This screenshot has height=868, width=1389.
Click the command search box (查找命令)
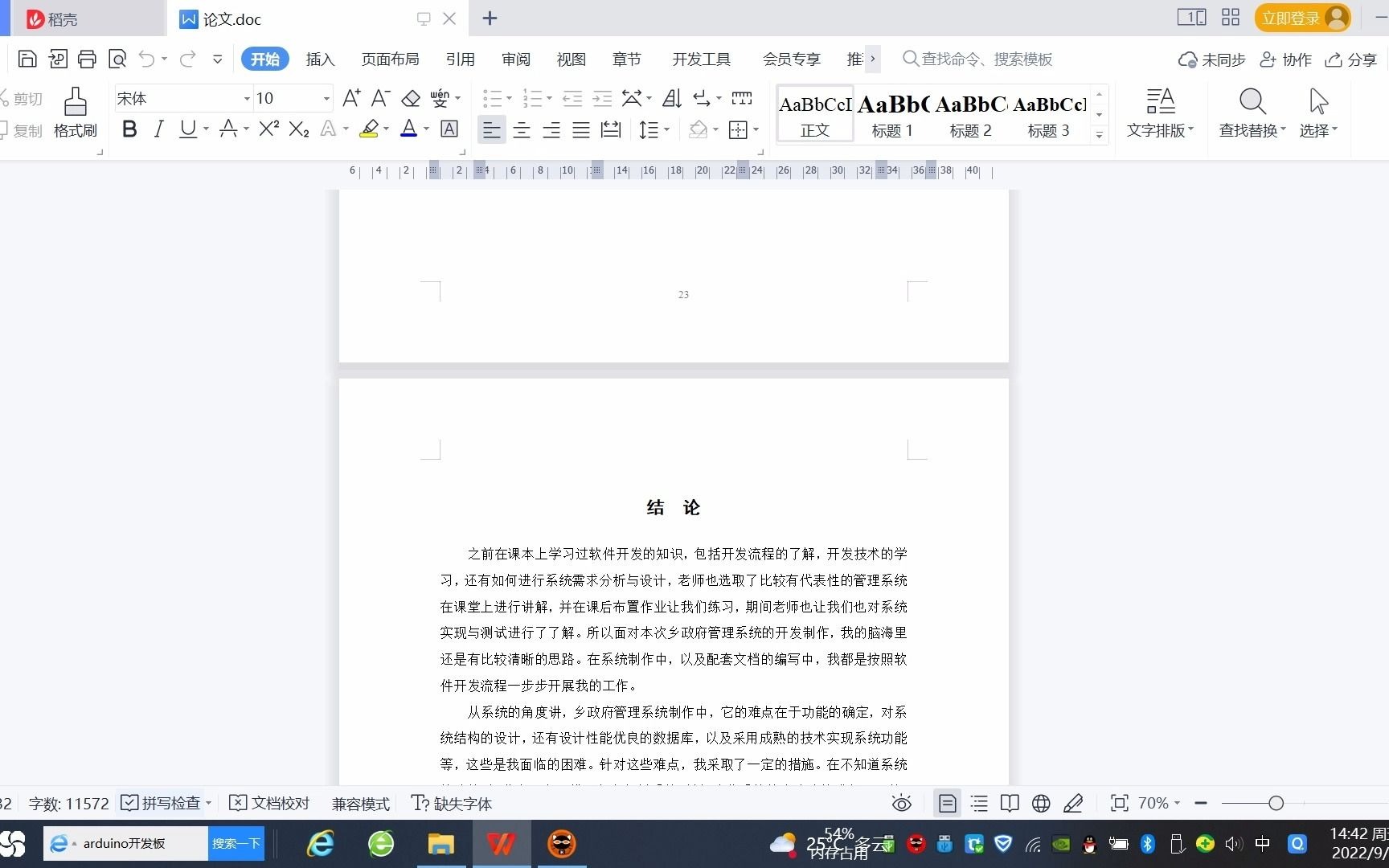tap(977, 59)
